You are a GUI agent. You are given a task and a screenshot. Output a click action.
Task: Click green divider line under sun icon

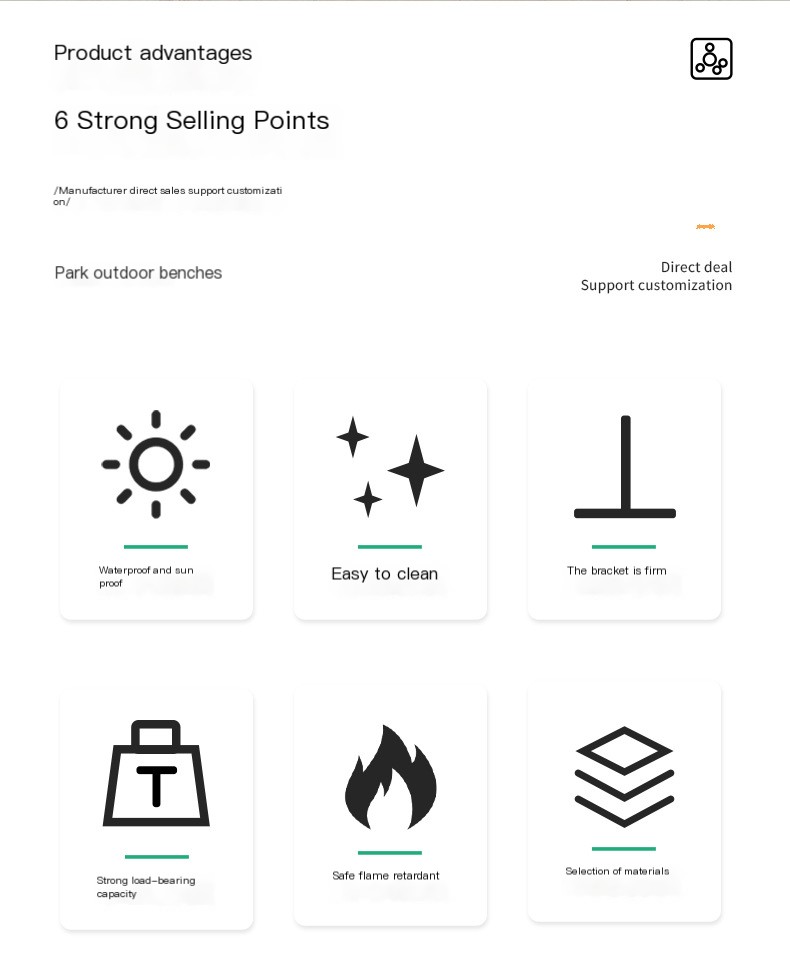tap(156, 547)
